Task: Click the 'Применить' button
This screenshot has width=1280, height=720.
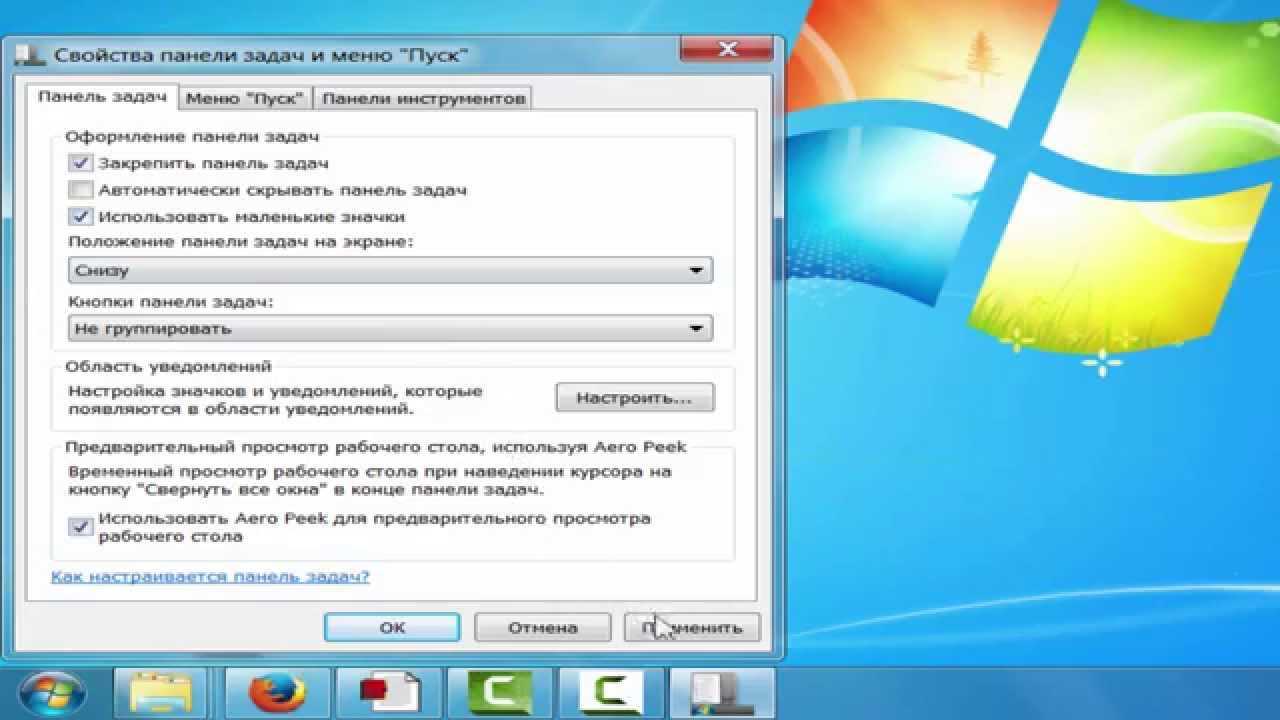Action: (x=692, y=628)
